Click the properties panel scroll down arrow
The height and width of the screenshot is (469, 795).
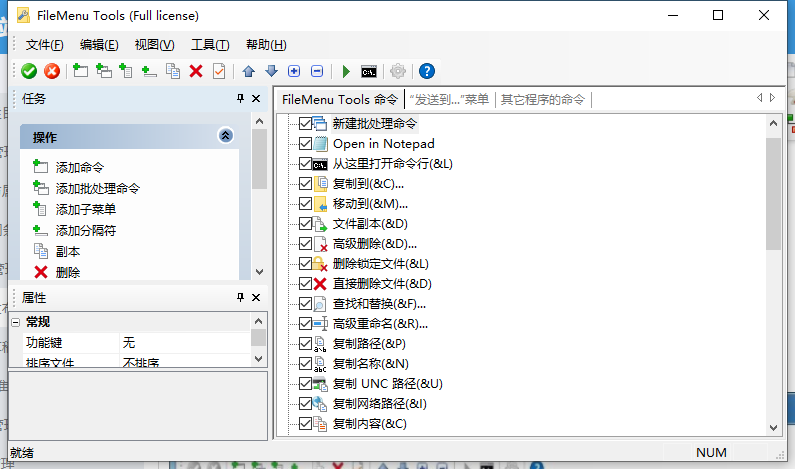(258, 358)
